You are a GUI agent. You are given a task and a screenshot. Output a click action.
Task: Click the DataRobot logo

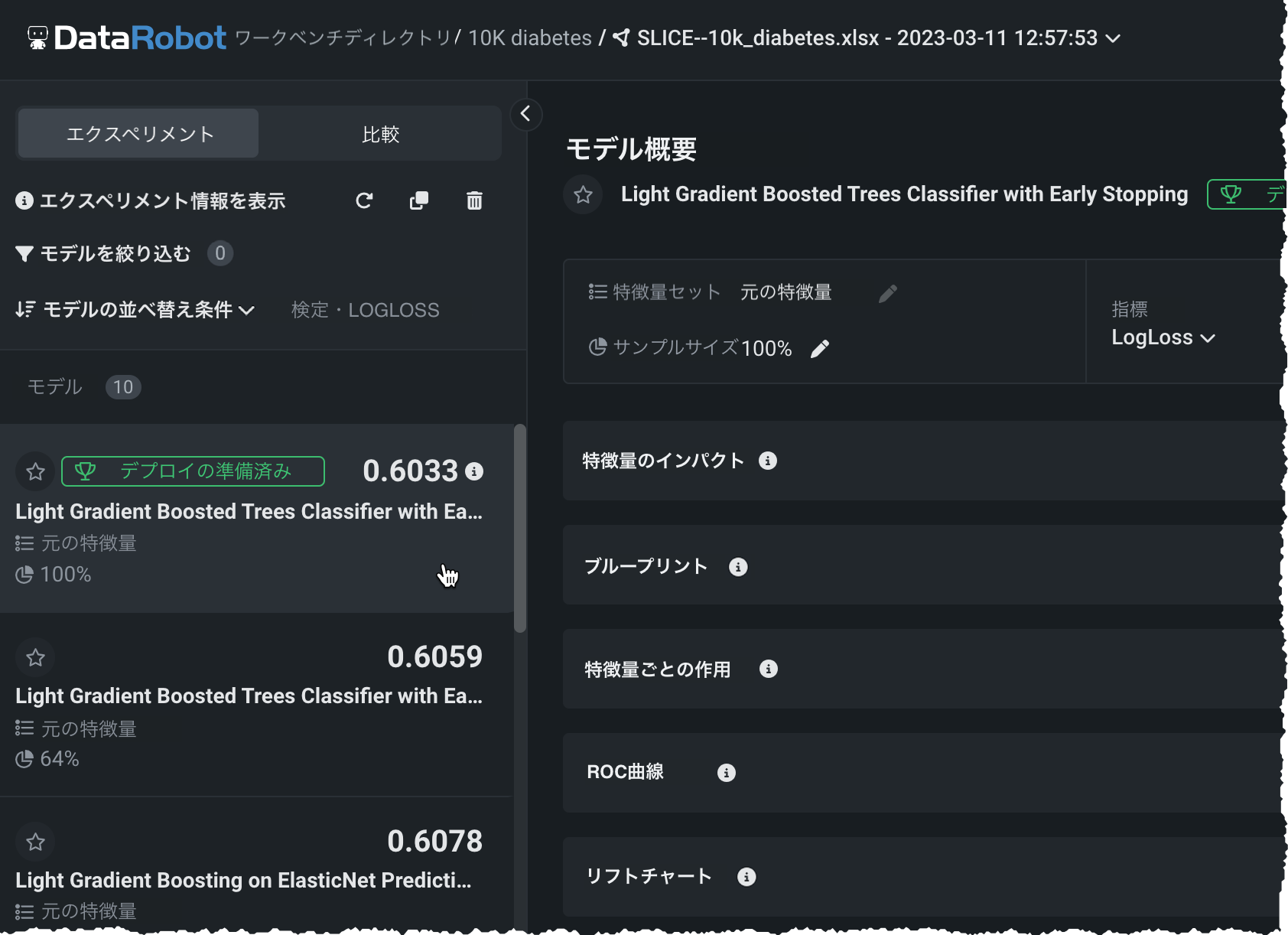(x=127, y=37)
